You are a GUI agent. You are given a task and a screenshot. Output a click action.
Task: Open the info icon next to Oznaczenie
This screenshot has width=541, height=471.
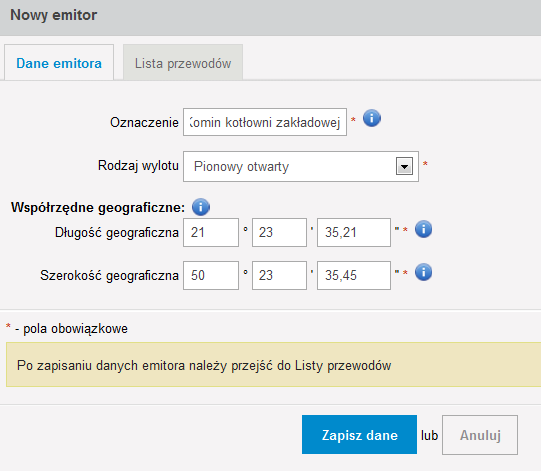click(x=372, y=118)
